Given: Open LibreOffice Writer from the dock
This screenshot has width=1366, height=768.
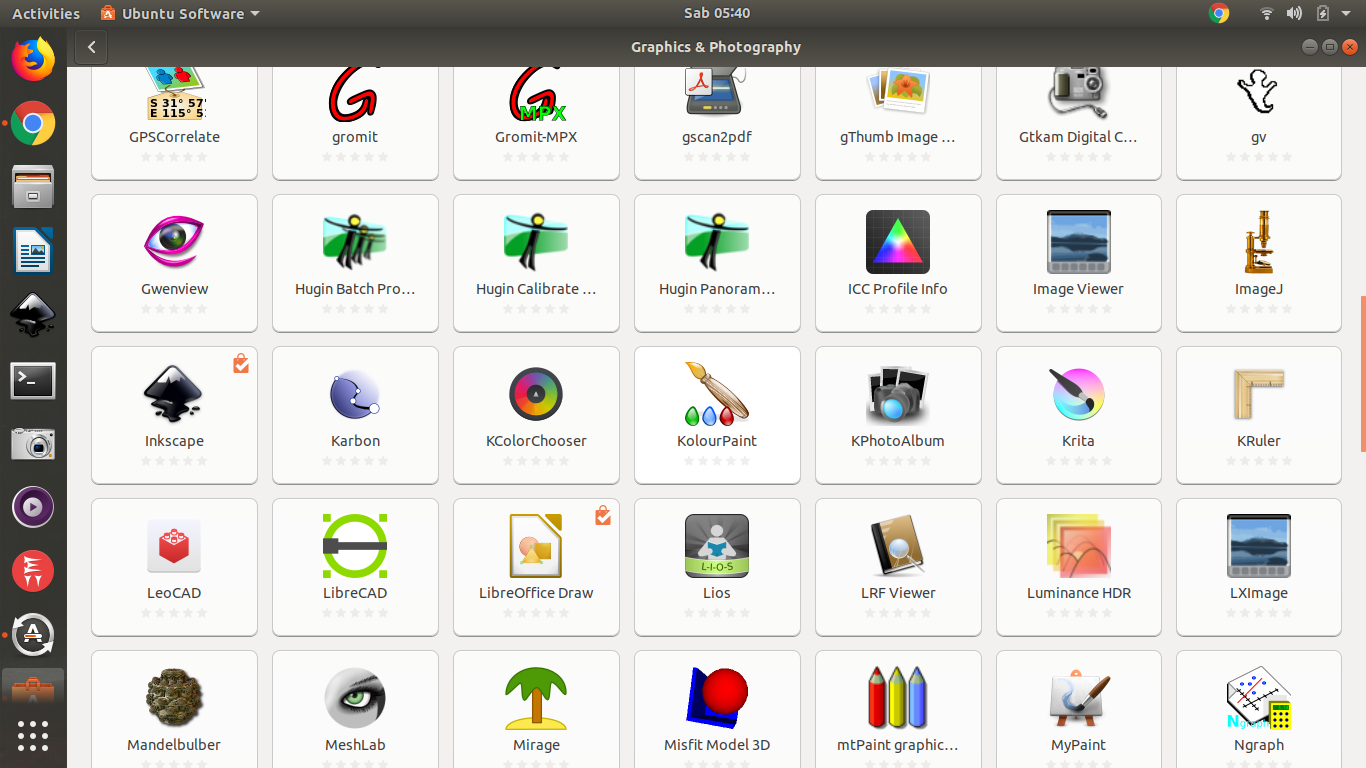Looking at the screenshot, I should click(33, 251).
